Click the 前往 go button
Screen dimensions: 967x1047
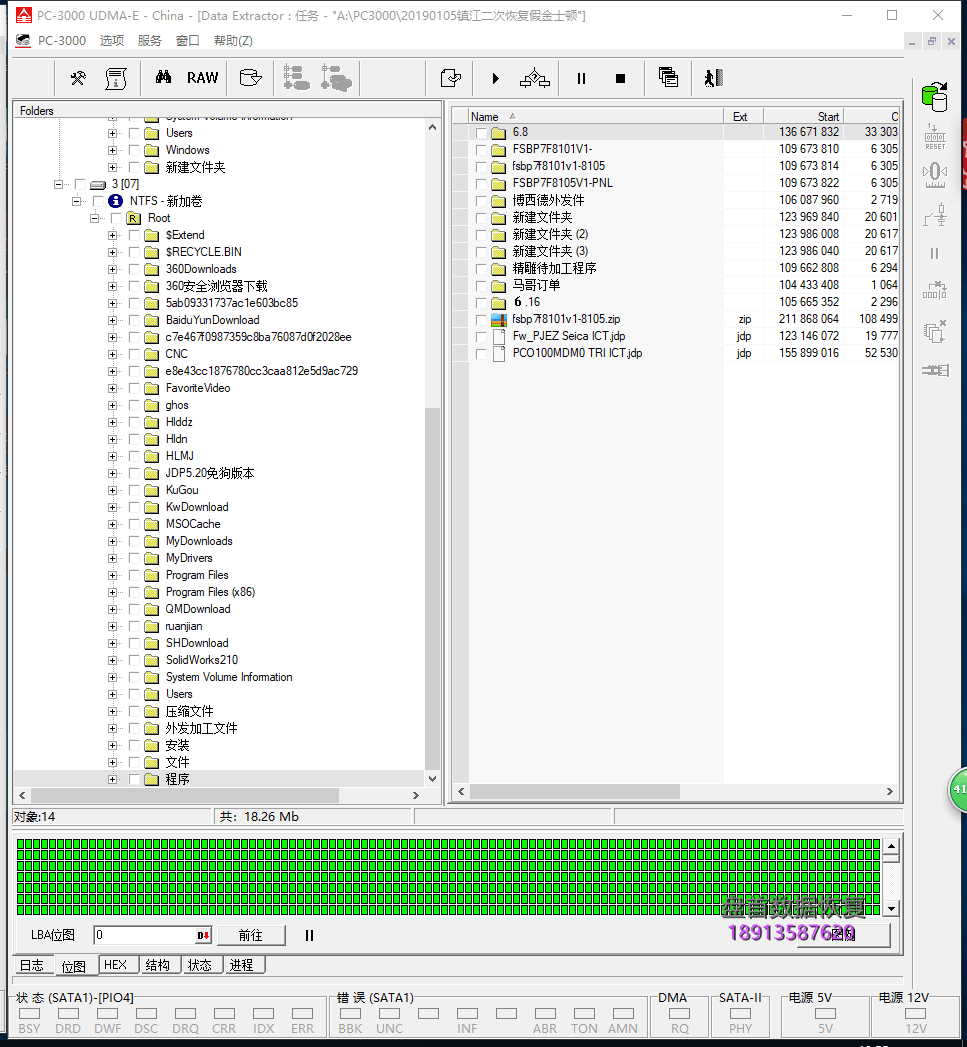(251, 935)
